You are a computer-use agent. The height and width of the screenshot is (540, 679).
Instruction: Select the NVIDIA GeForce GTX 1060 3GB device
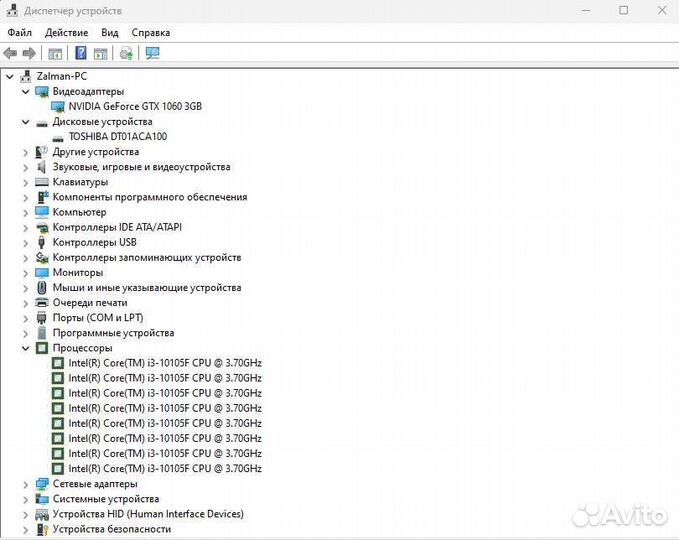click(x=135, y=106)
